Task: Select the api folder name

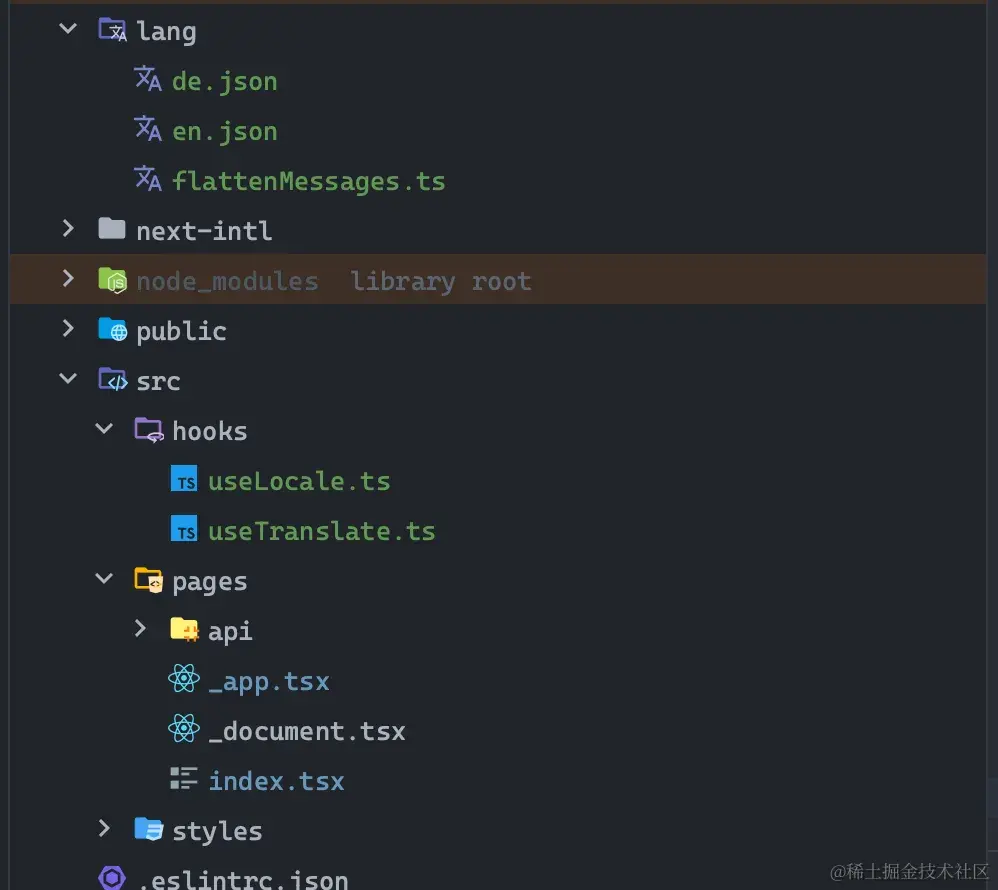Action: [230, 632]
